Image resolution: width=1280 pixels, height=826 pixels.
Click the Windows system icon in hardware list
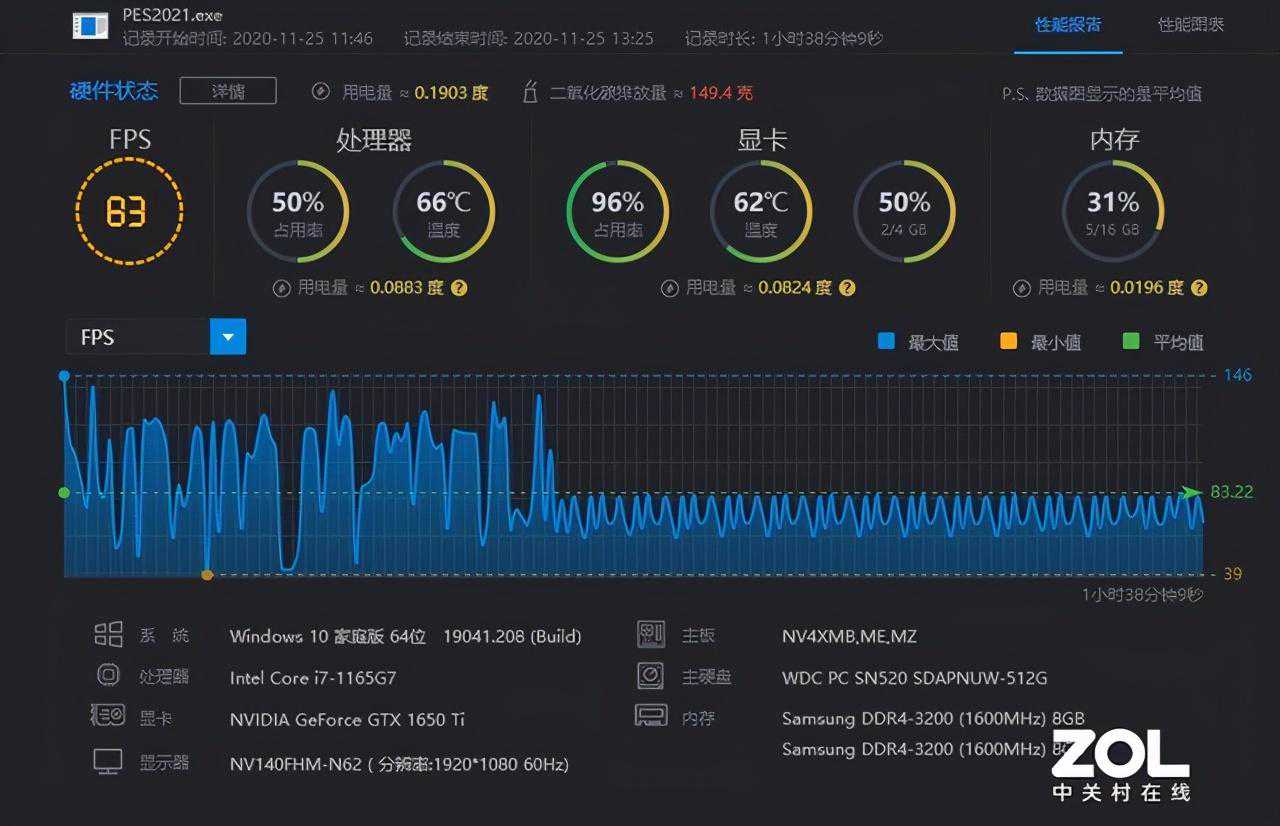point(108,635)
